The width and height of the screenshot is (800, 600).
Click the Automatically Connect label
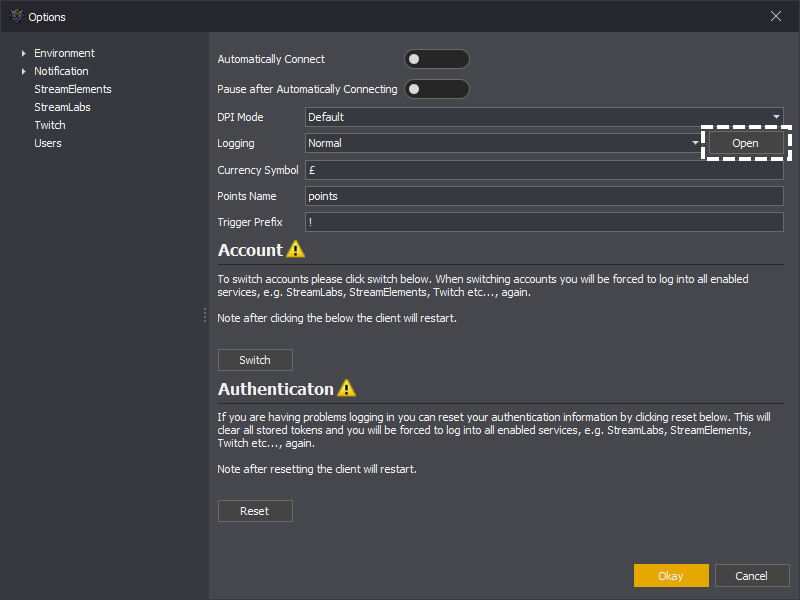point(271,59)
